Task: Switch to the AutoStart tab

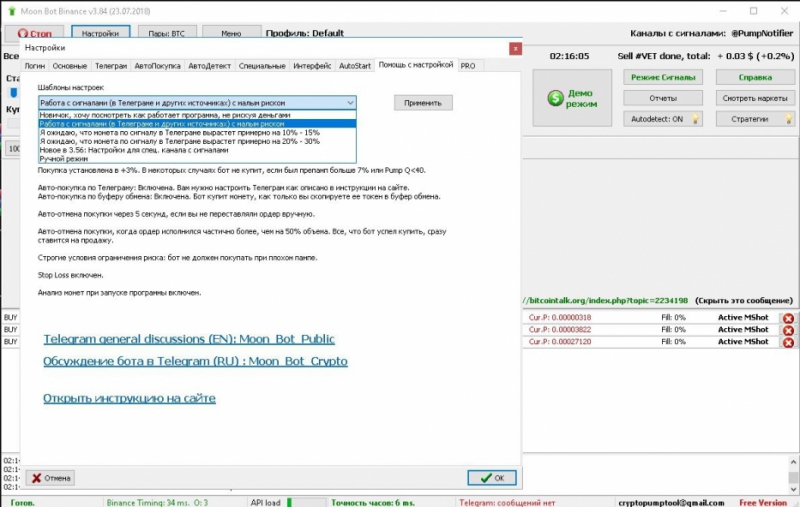Action: 355,66
